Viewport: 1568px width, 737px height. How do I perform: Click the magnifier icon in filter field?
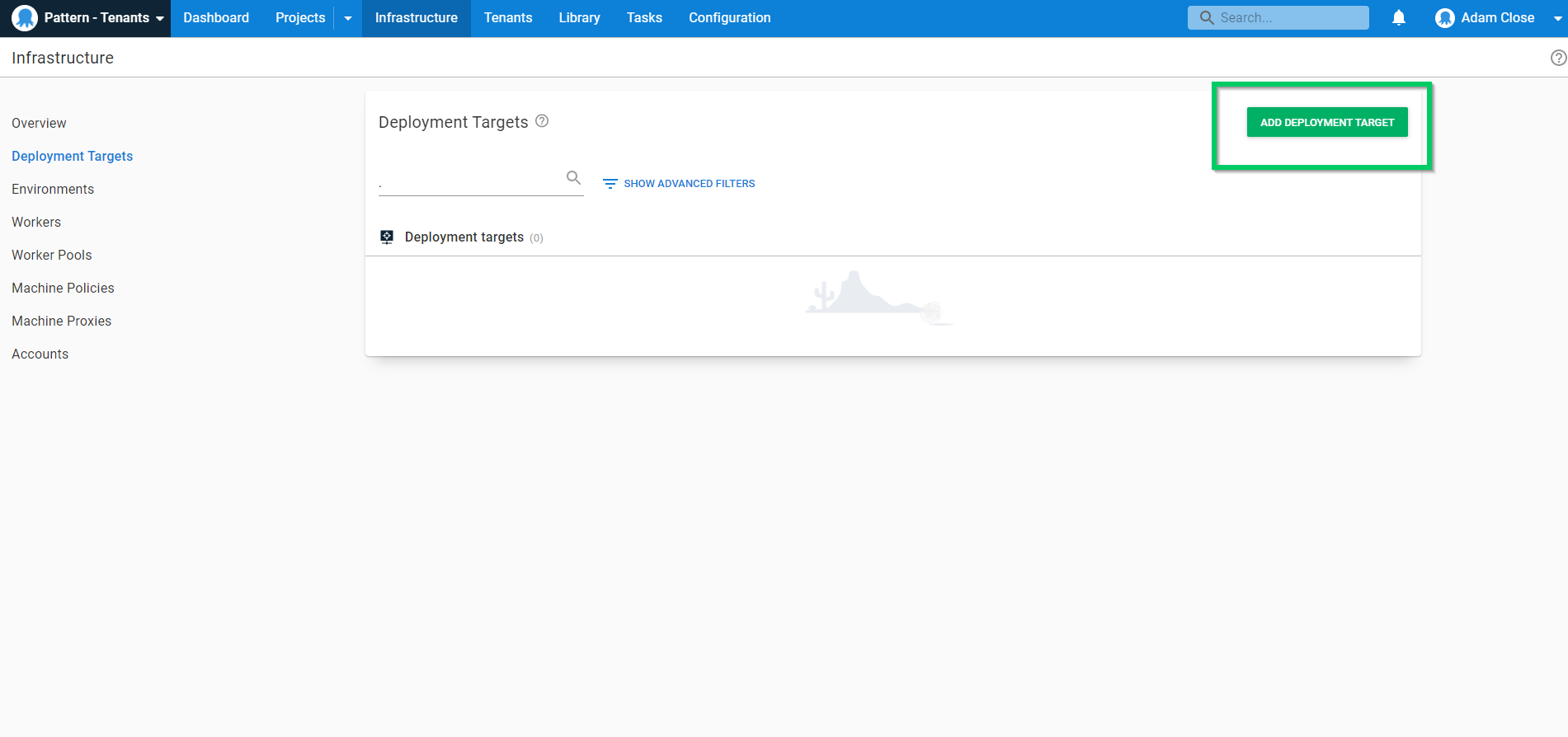[x=573, y=177]
